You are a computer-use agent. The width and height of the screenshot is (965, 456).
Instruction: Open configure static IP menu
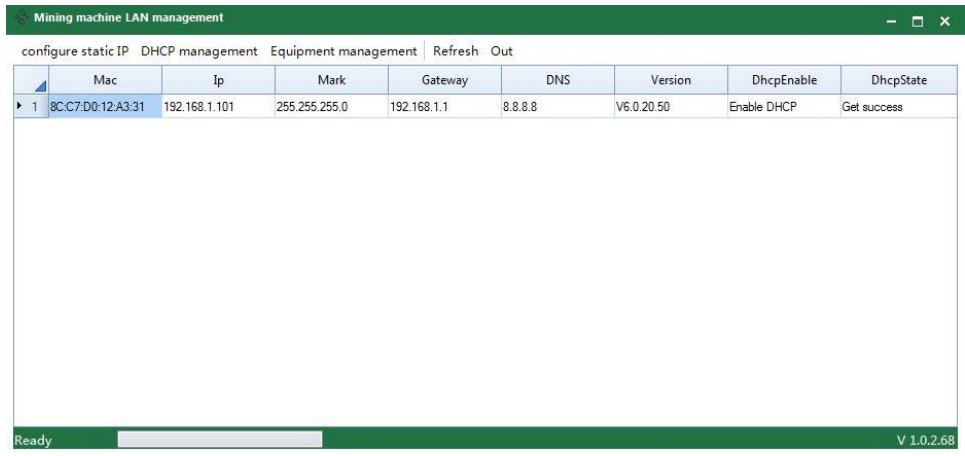[75, 51]
